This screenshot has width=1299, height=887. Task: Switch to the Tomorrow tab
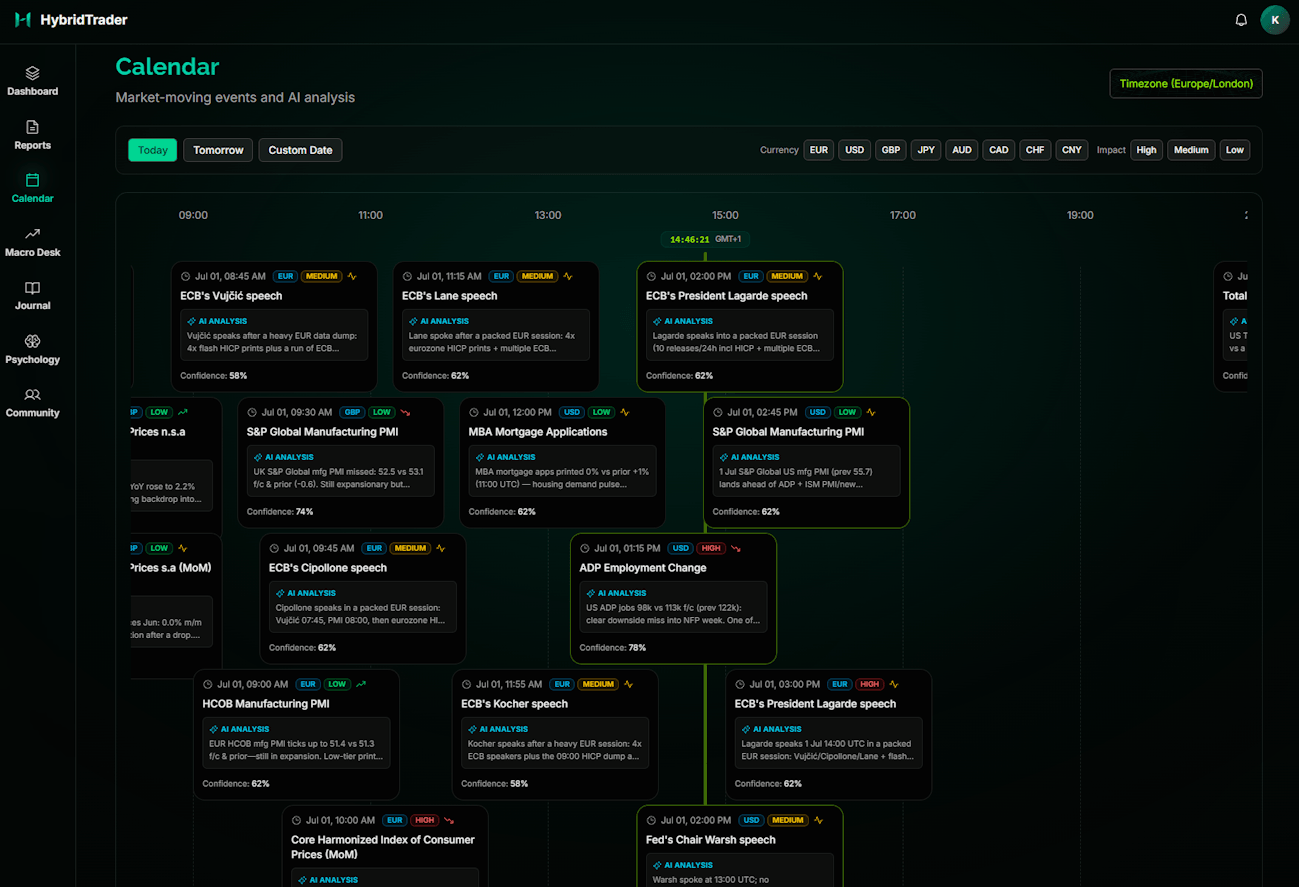(x=218, y=150)
